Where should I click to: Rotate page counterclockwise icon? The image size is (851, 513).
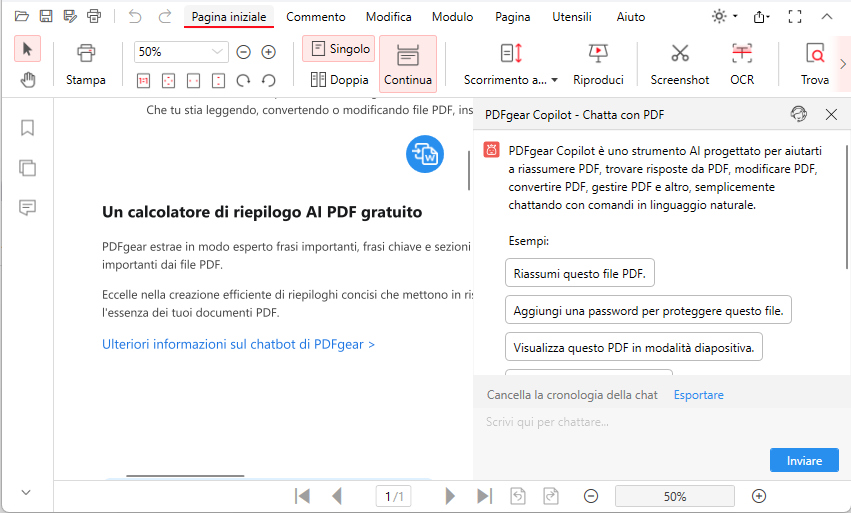[269, 81]
